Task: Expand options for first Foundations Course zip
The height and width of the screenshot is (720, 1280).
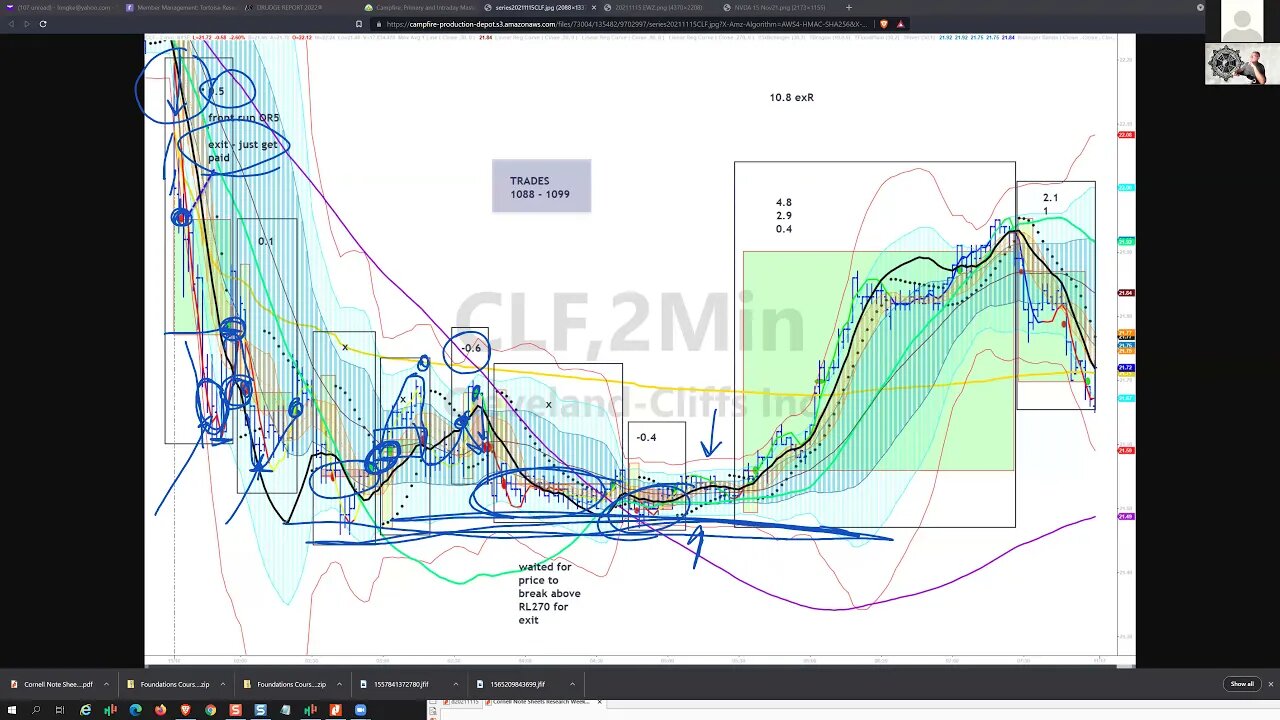Action: [x=222, y=684]
